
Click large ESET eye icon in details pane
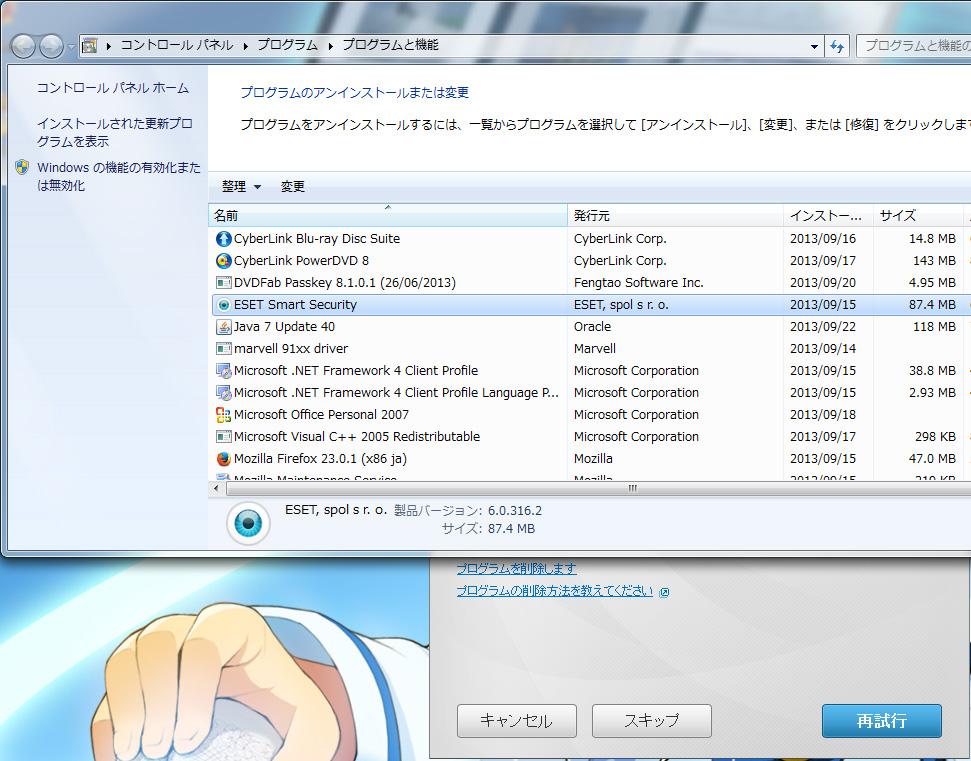click(x=248, y=523)
